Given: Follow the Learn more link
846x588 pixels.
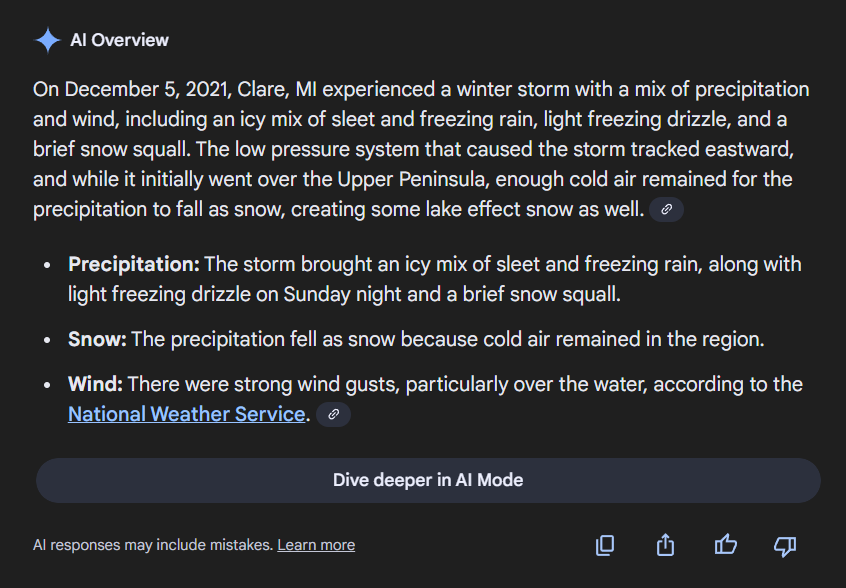Looking at the screenshot, I should (x=316, y=545).
